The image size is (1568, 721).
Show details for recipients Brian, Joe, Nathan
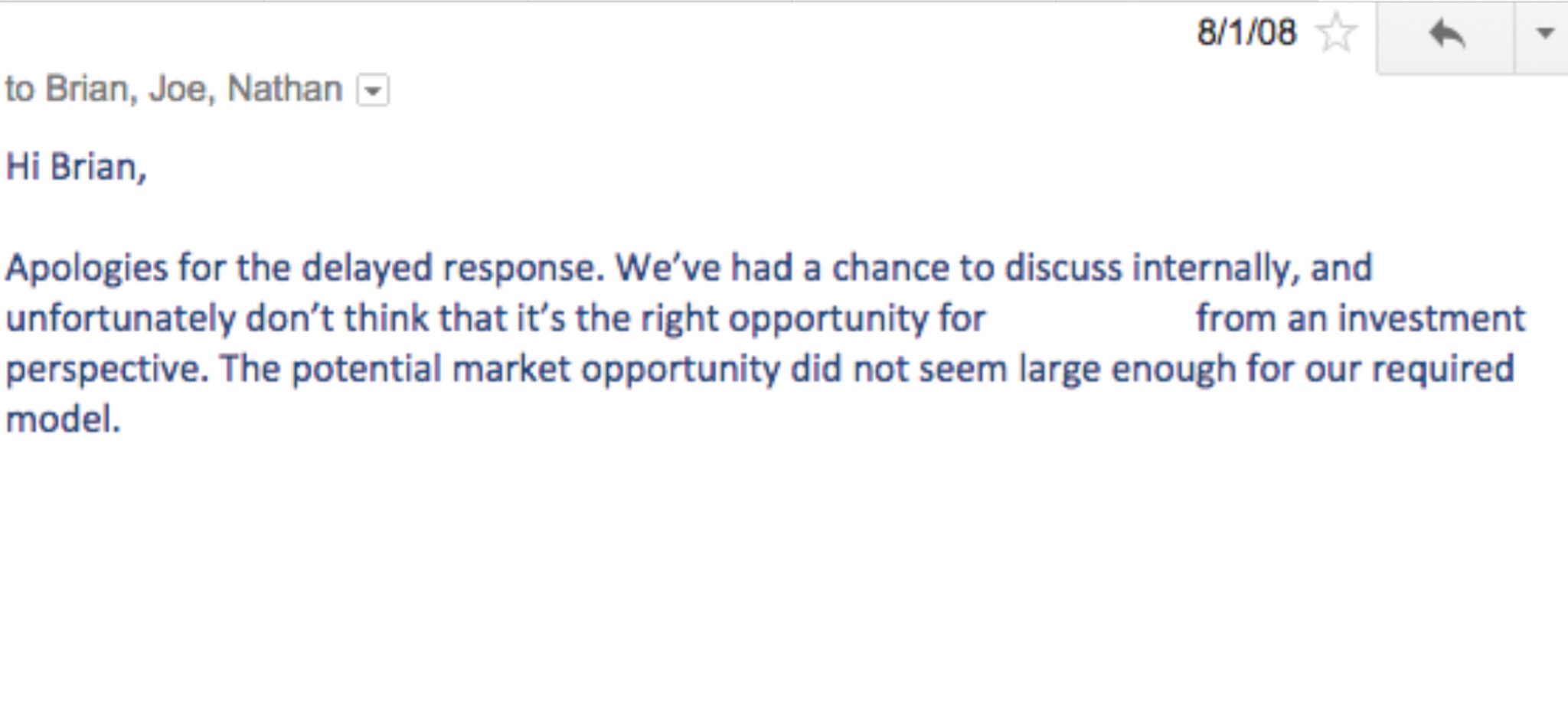(373, 90)
